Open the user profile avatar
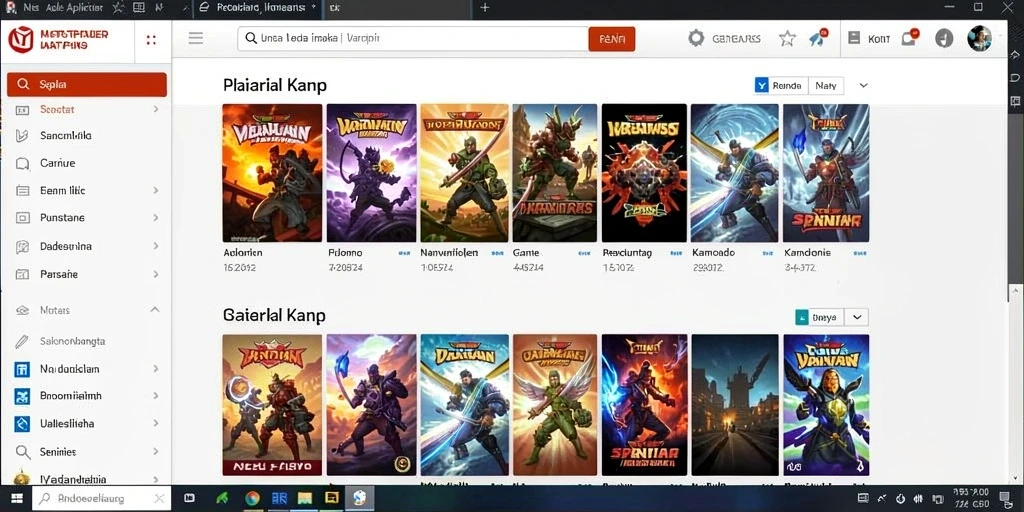The height and width of the screenshot is (512, 1024). tap(979, 39)
